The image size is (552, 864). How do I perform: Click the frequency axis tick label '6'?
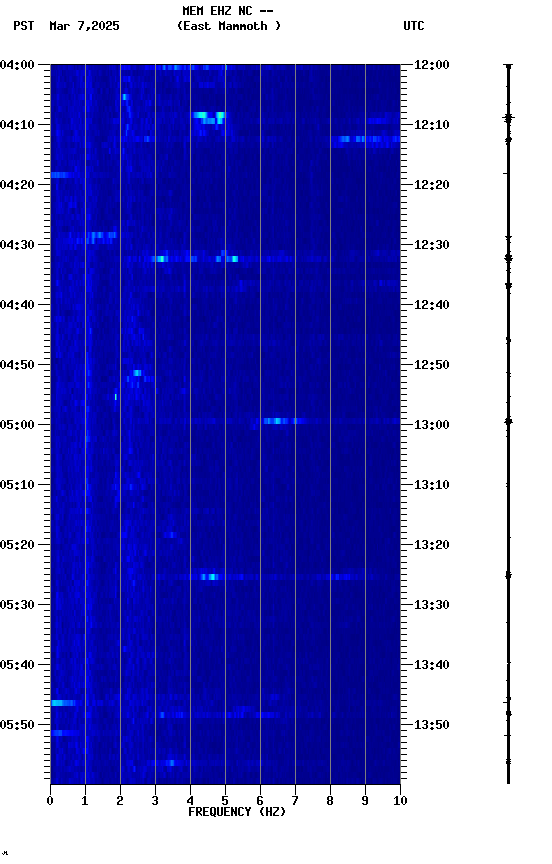coord(260,801)
